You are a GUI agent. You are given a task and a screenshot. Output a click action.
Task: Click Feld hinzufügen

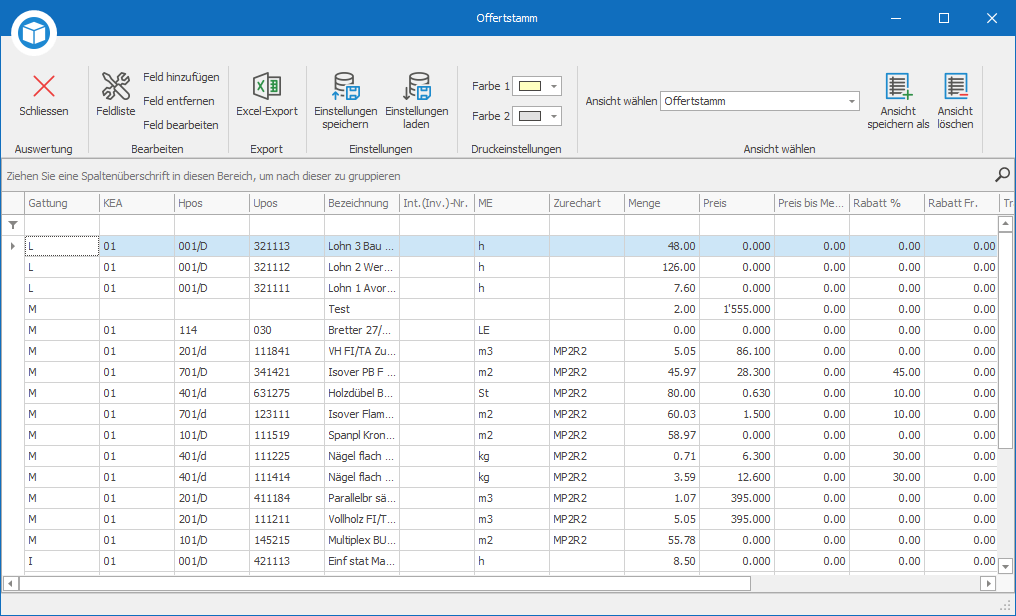point(181,77)
